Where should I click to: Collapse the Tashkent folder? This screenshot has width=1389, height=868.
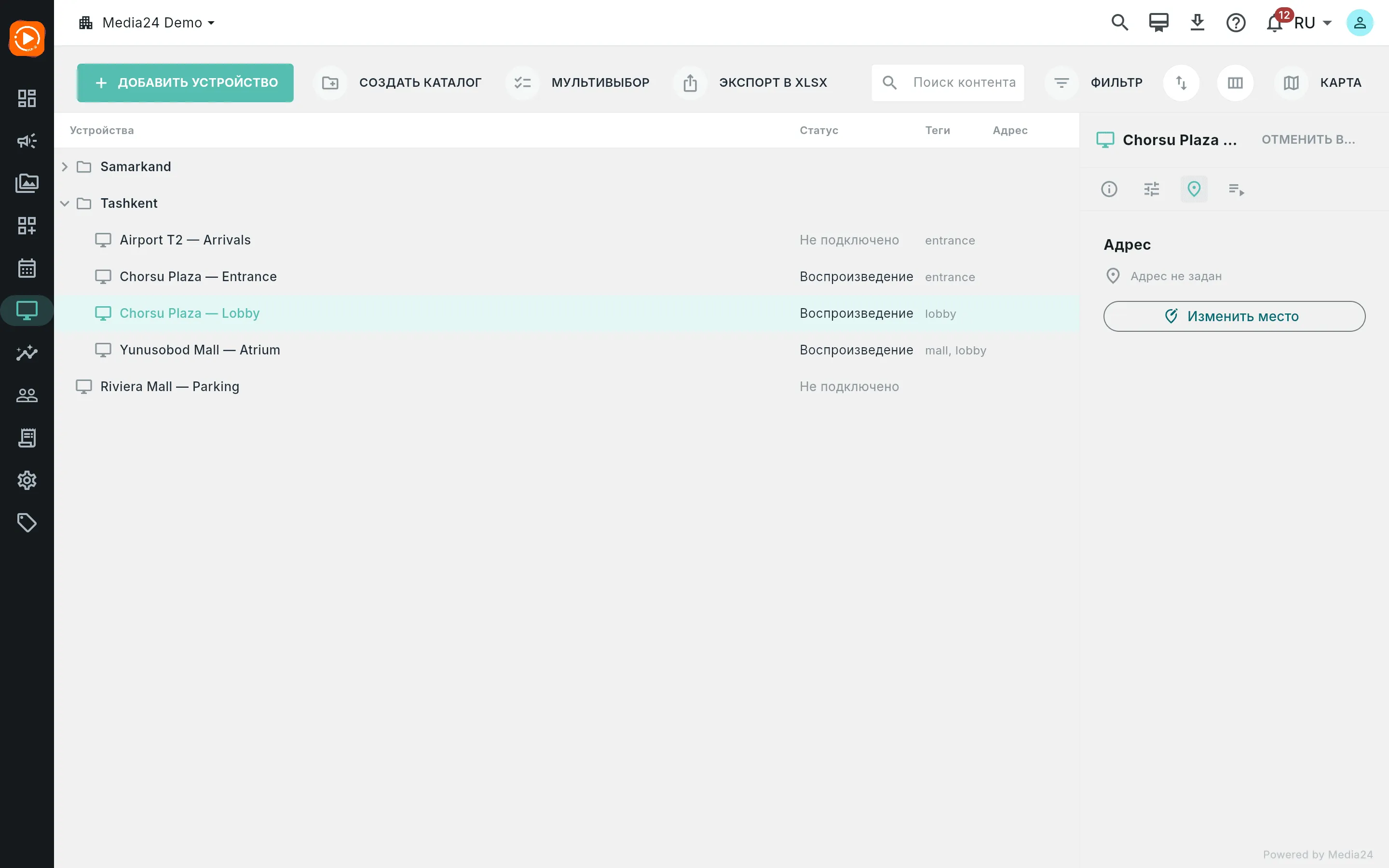click(x=65, y=203)
